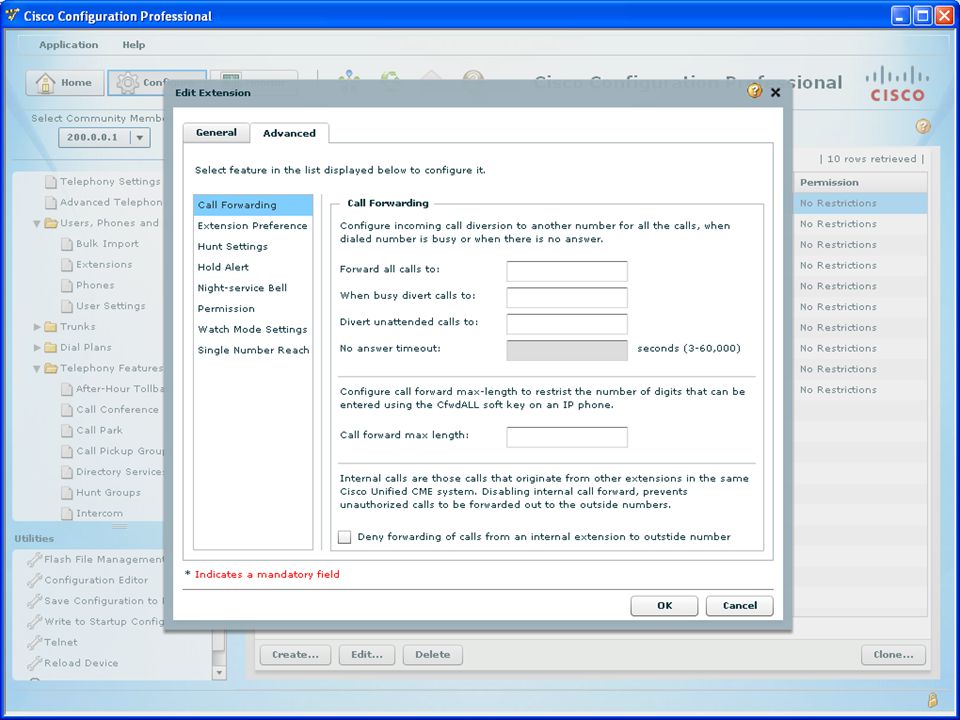Screen dimensions: 960x720
Task: Open User Settings page
Action: (103, 306)
